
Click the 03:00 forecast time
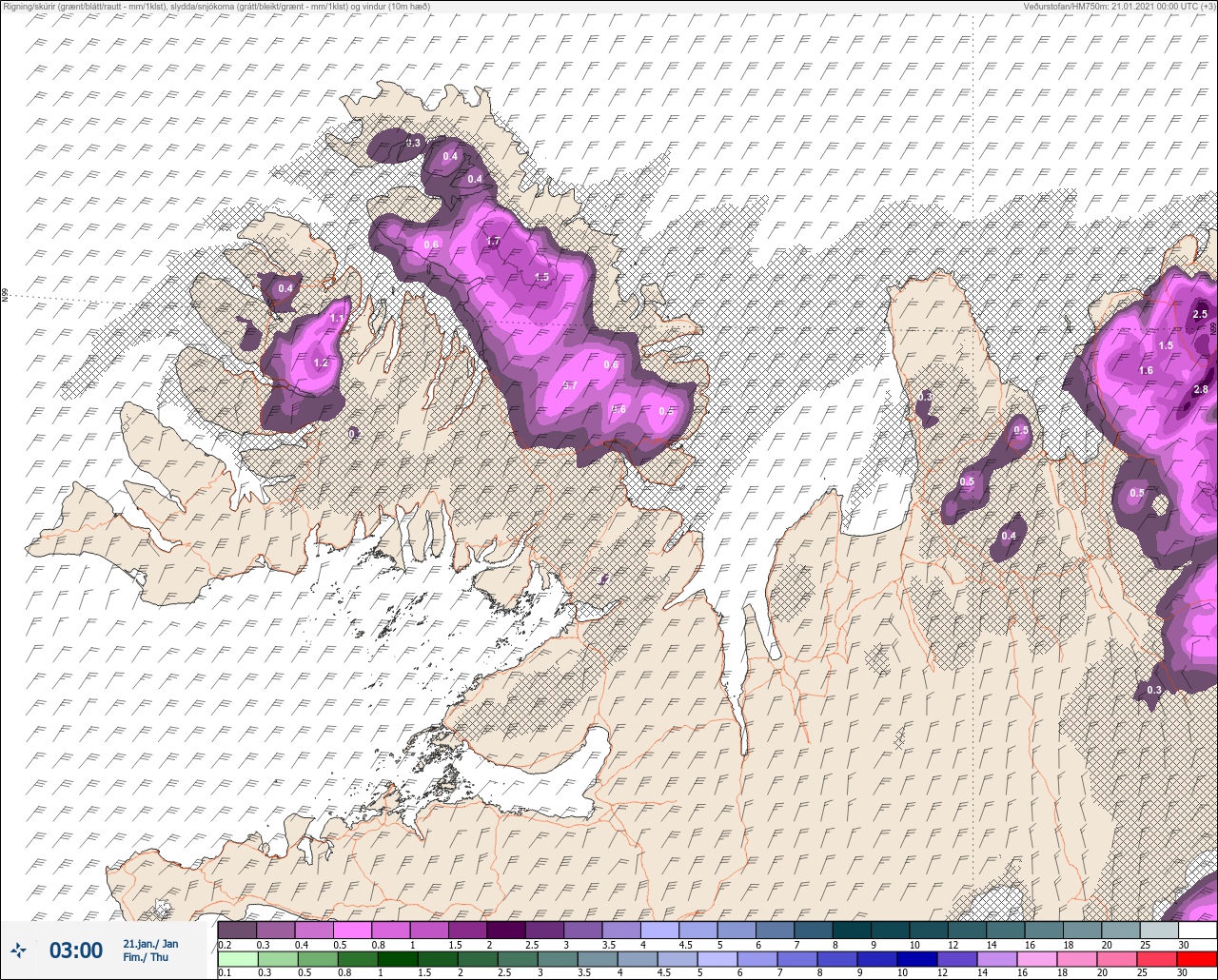[x=75, y=951]
